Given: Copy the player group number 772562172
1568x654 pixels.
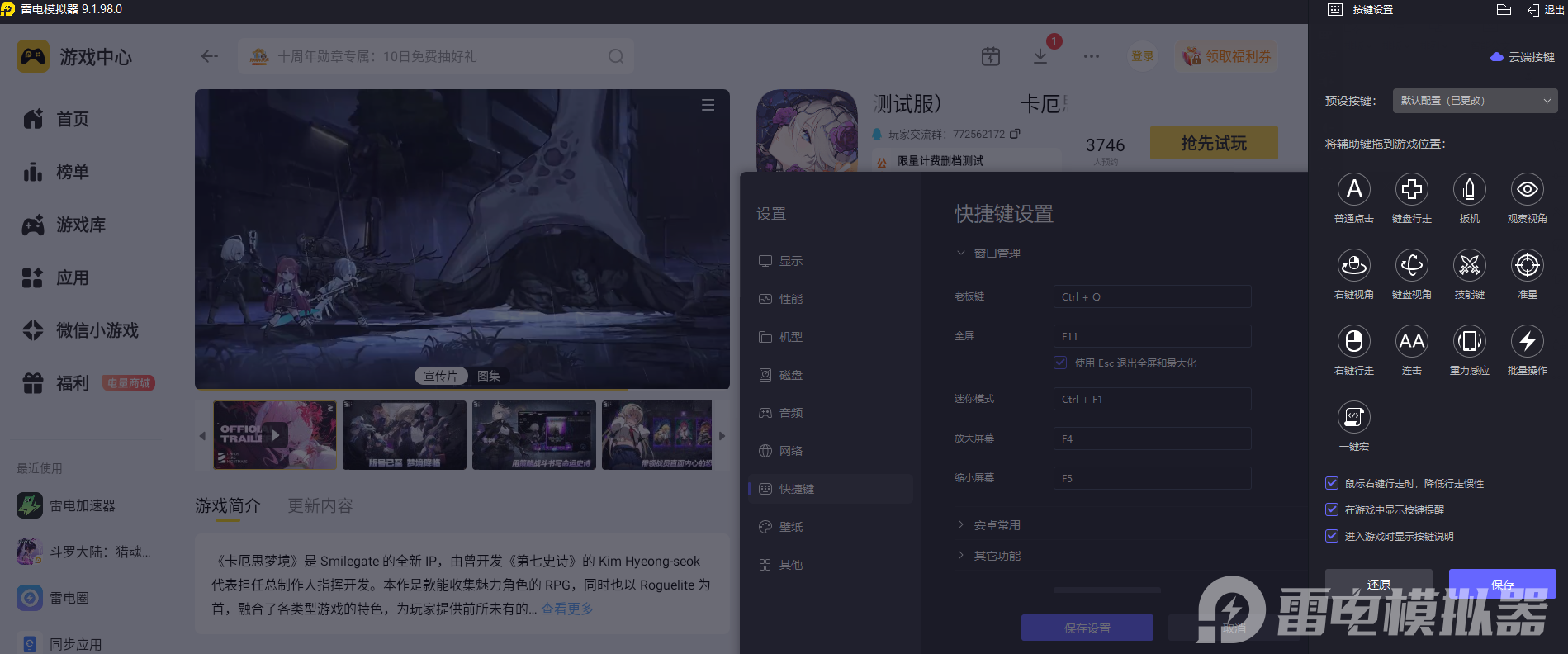Looking at the screenshot, I should point(1015,134).
